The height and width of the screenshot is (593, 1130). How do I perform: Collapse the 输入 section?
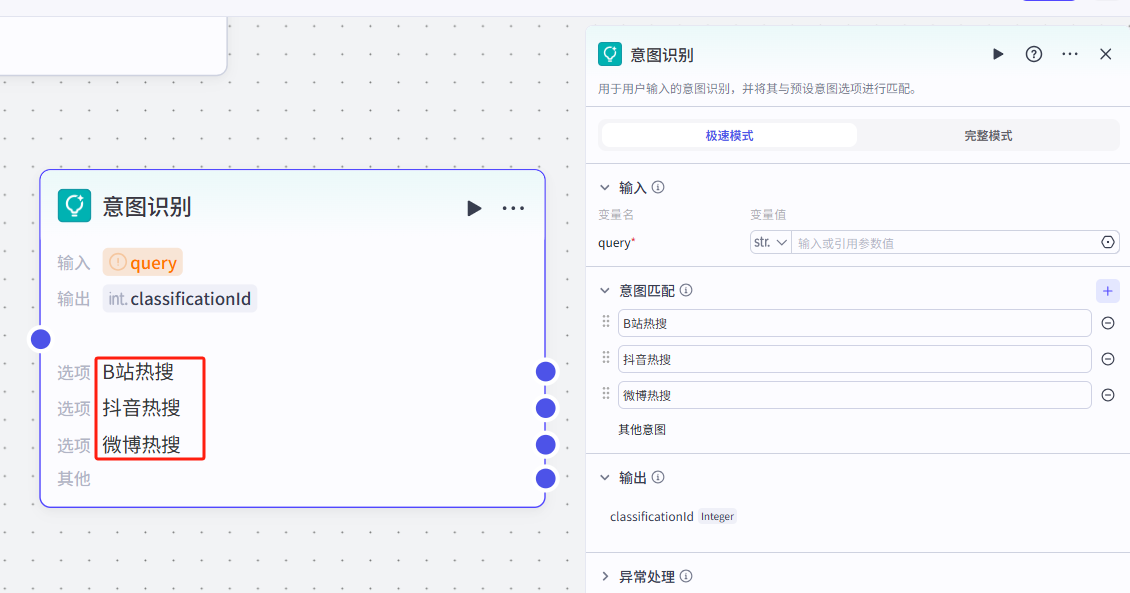pyautogui.click(x=604, y=187)
